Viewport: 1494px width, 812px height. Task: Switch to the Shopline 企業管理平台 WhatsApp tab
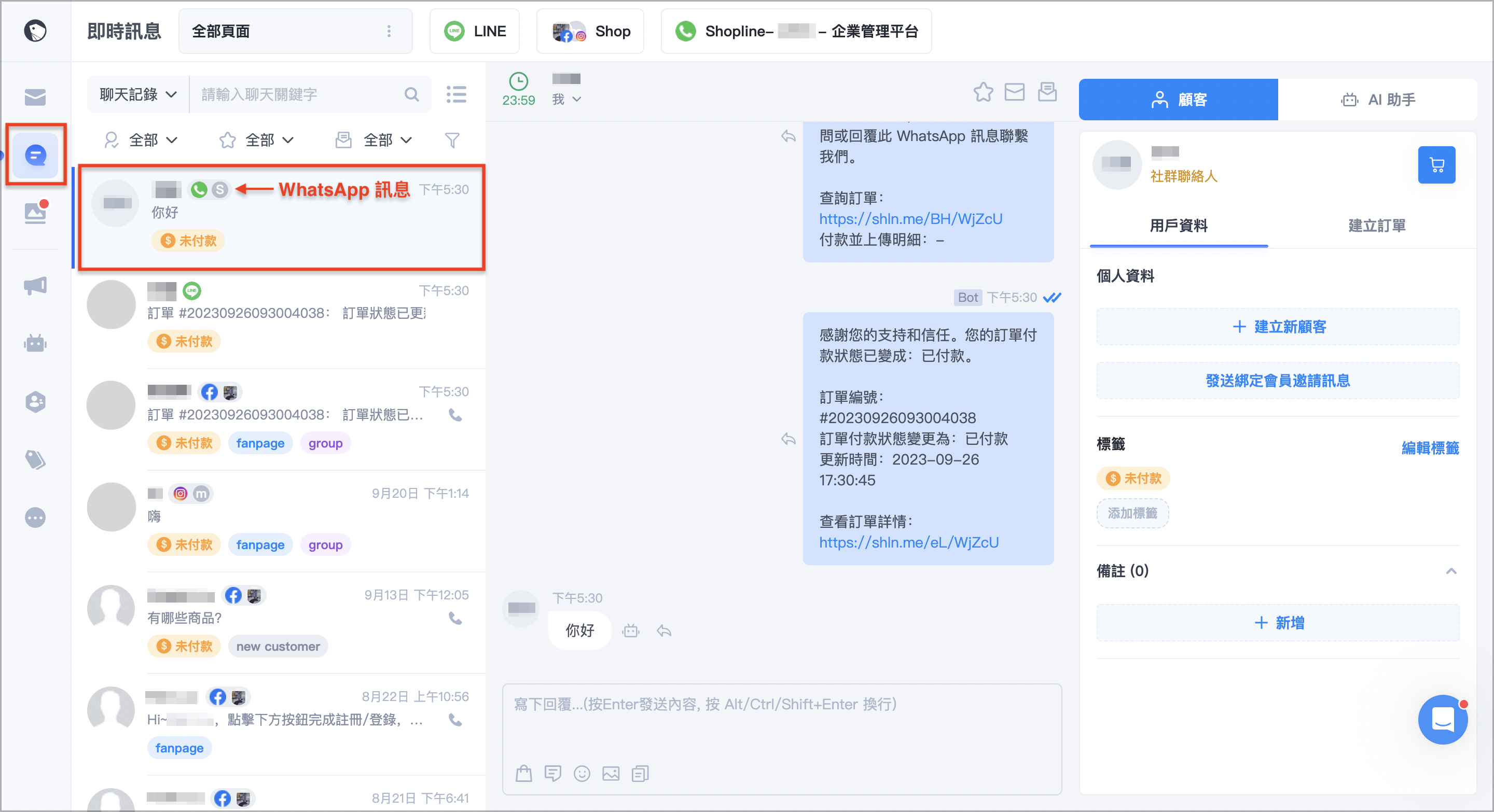796,31
